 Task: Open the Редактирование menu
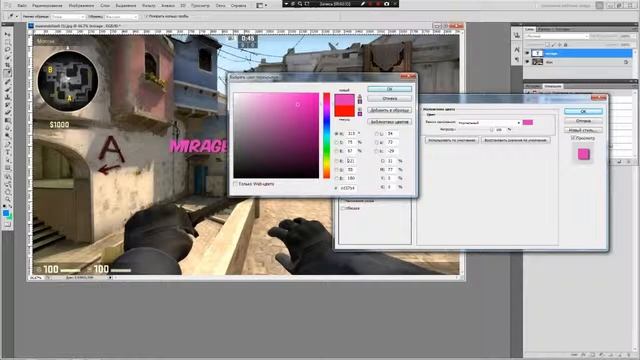47,6
